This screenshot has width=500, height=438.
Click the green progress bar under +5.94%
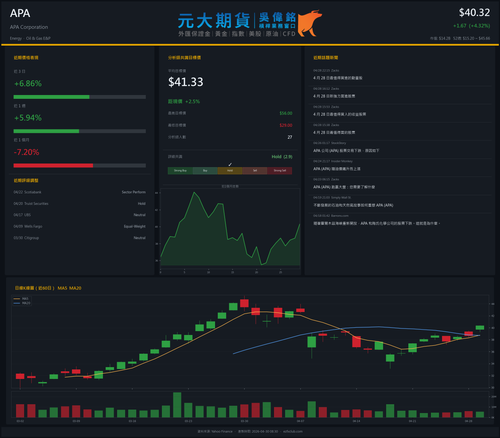46,131
